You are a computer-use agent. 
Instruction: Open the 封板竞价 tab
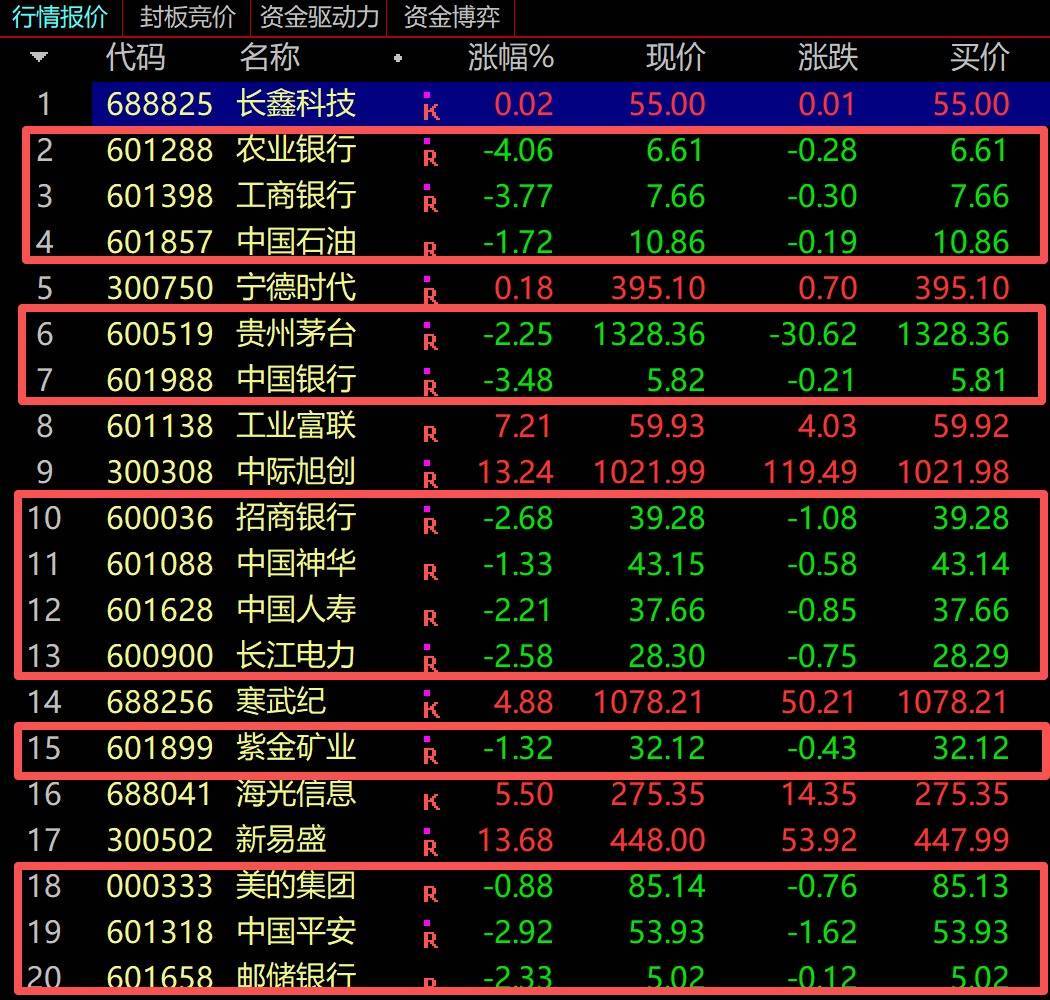click(187, 17)
